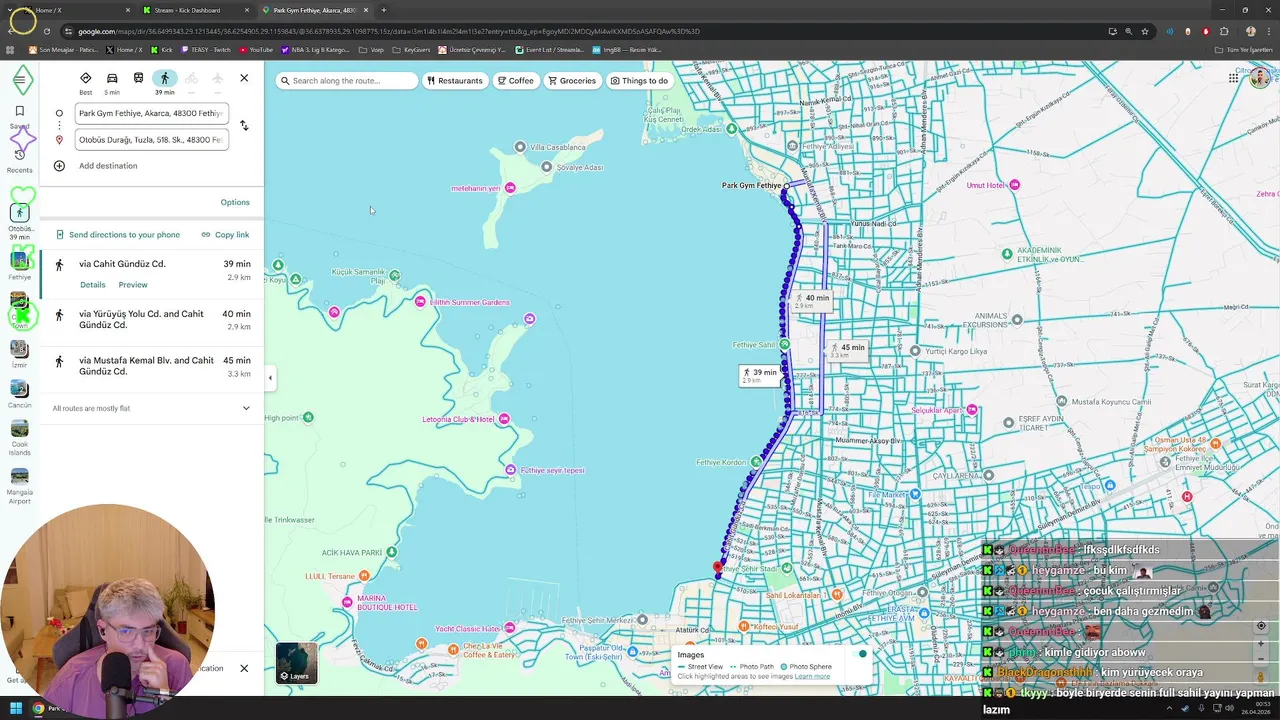Open the Kick bookmark
Image resolution: width=1280 pixels, height=720 pixels.
161,49
